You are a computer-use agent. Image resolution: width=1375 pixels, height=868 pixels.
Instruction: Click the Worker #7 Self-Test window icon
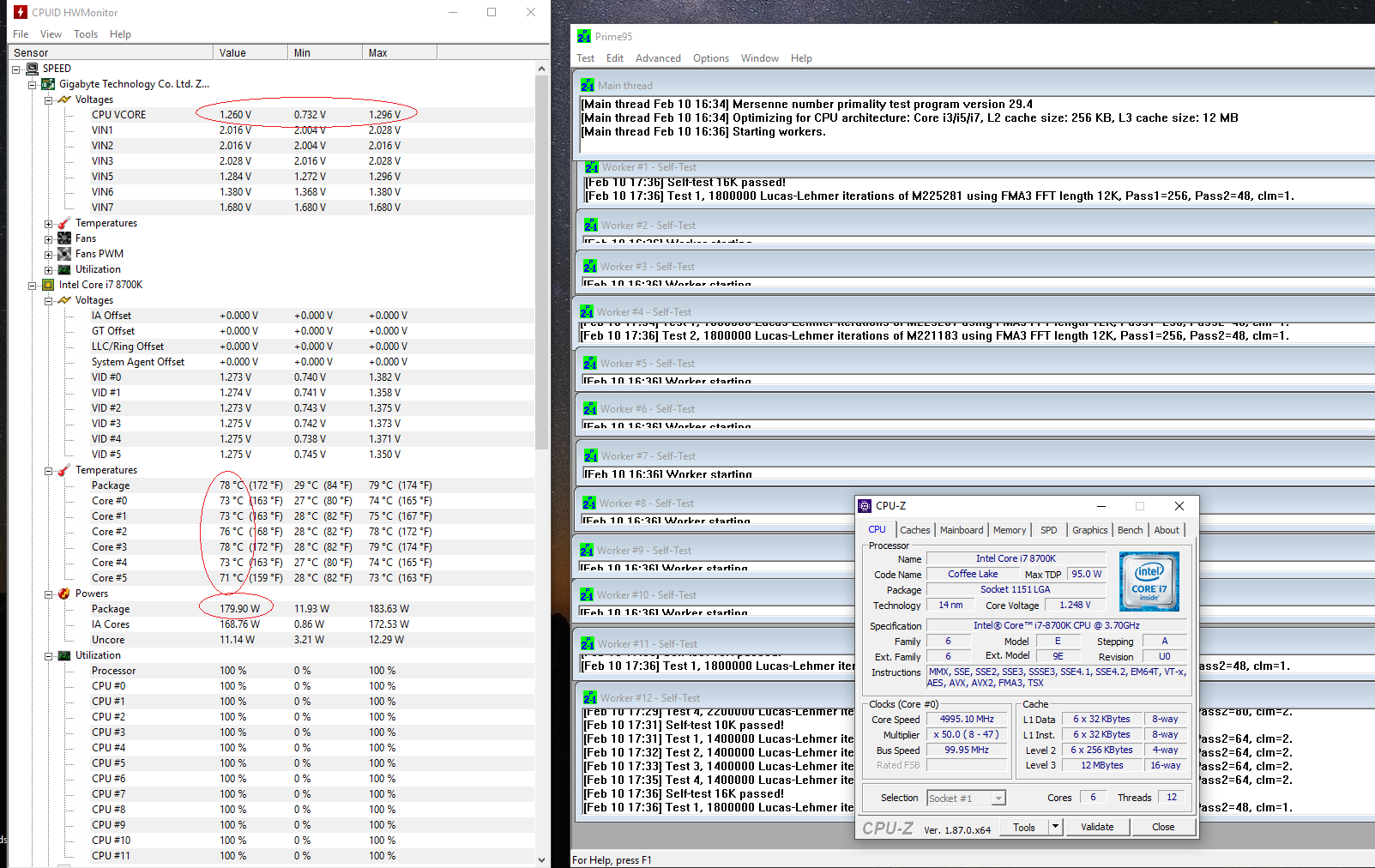click(591, 456)
